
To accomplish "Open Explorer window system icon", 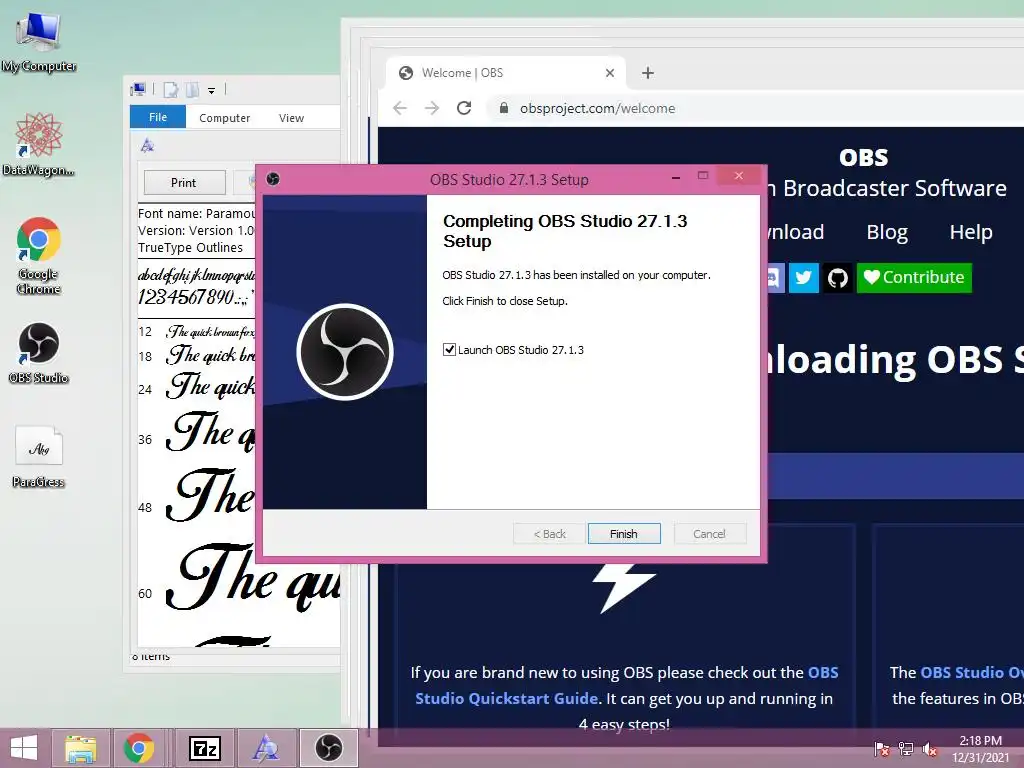I will coord(138,89).
